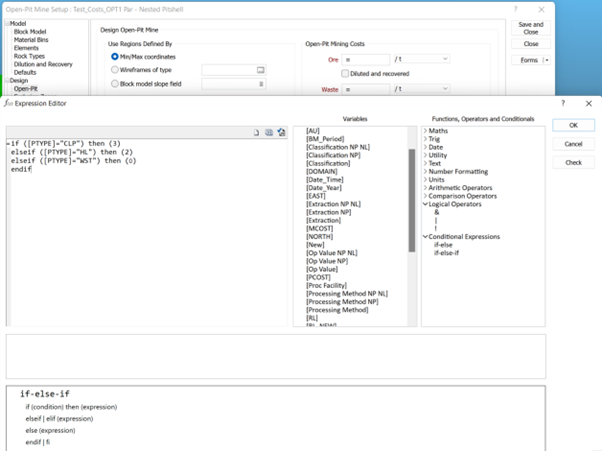Click the middle form icon in editor toolbar
602x451 pixels.
[269, 132]
